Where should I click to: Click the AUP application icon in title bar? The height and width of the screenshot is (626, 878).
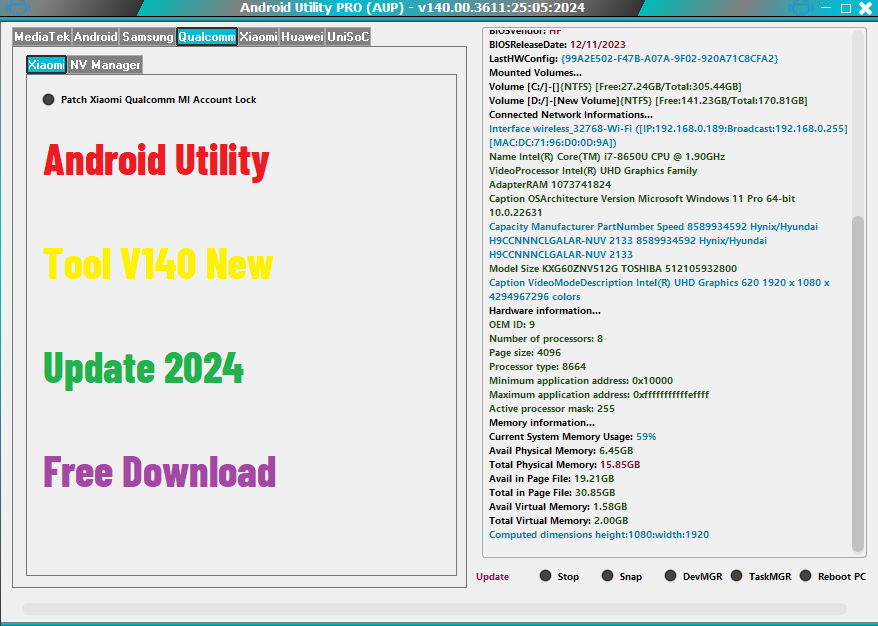pyautogui.click(x=16, y=8)
